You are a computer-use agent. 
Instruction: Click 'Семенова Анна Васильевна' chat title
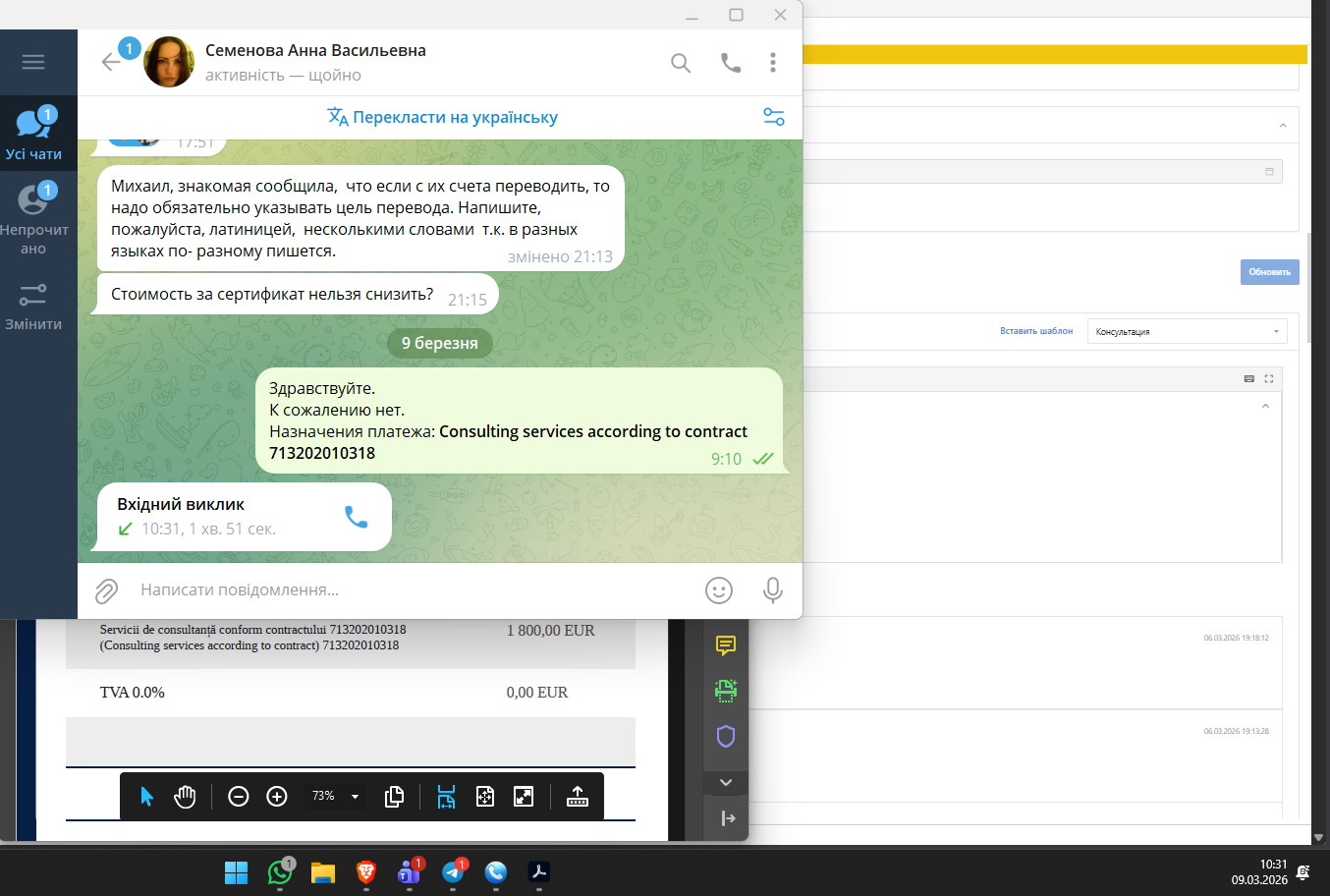(x=315, y=50)
